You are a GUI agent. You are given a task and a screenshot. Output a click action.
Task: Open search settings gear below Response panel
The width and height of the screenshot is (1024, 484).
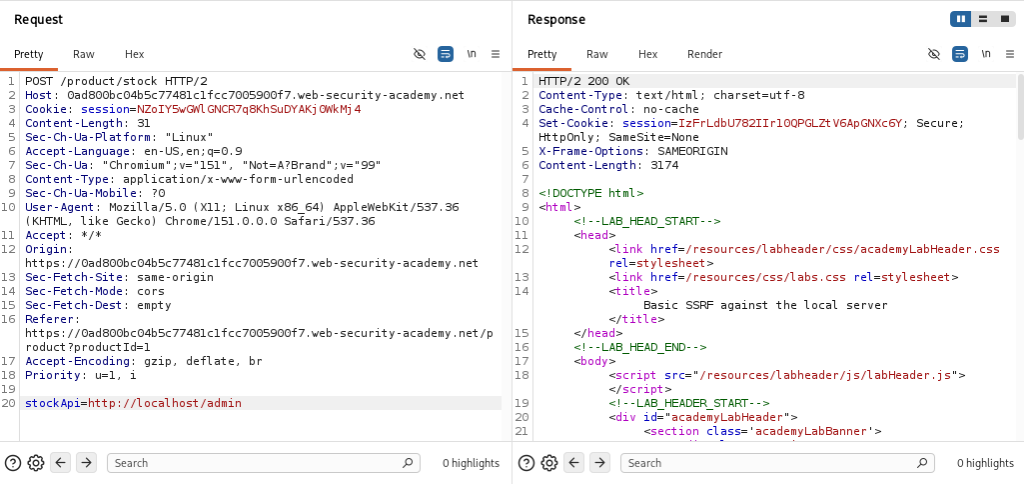[x=549, y=463]
